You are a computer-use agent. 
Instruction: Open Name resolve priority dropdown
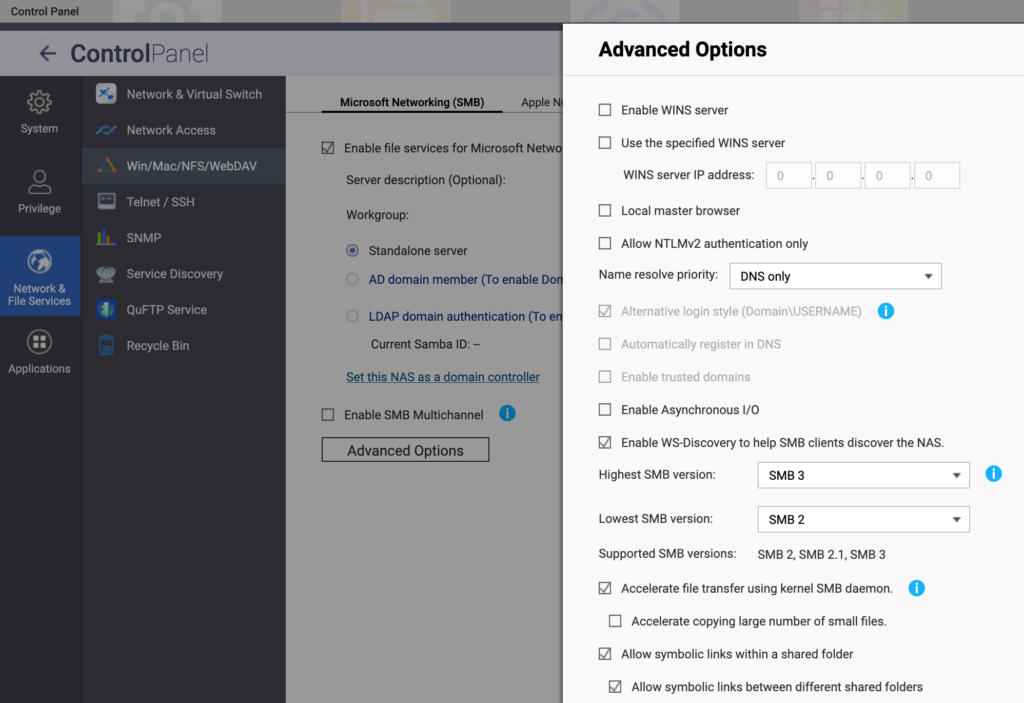pyautogui.click(x=835, y=276)
